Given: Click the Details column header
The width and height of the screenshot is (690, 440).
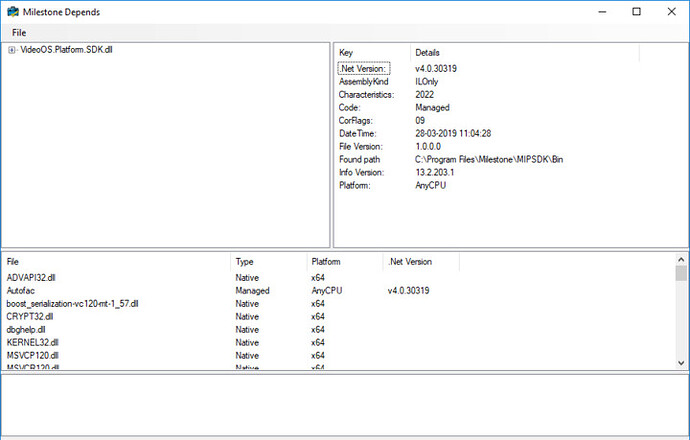Looking at the screenshot, I should coord(427,52).
